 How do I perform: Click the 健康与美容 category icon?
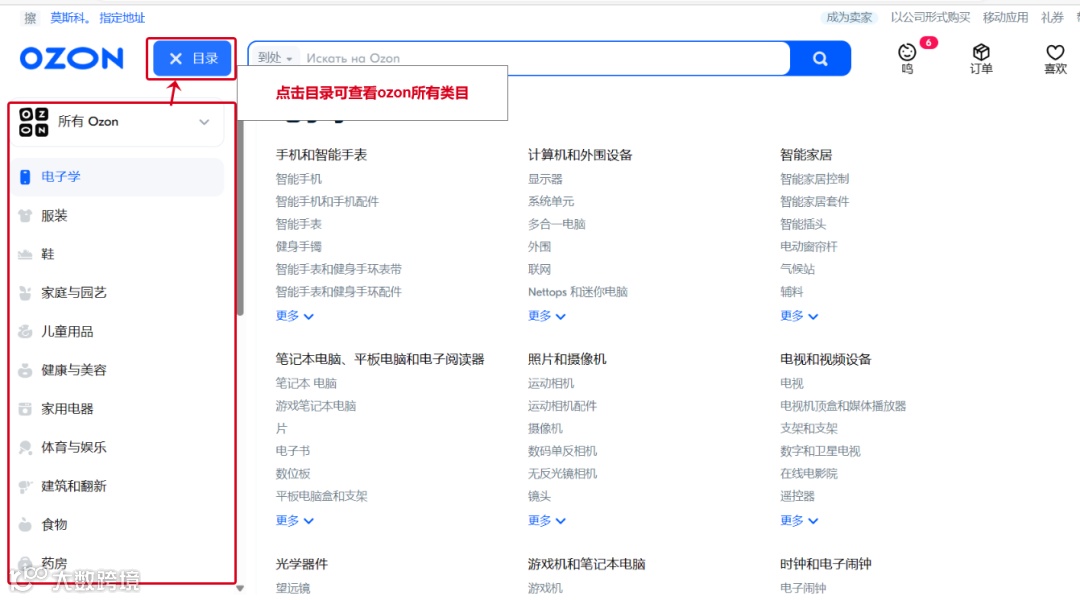[25, 370]
